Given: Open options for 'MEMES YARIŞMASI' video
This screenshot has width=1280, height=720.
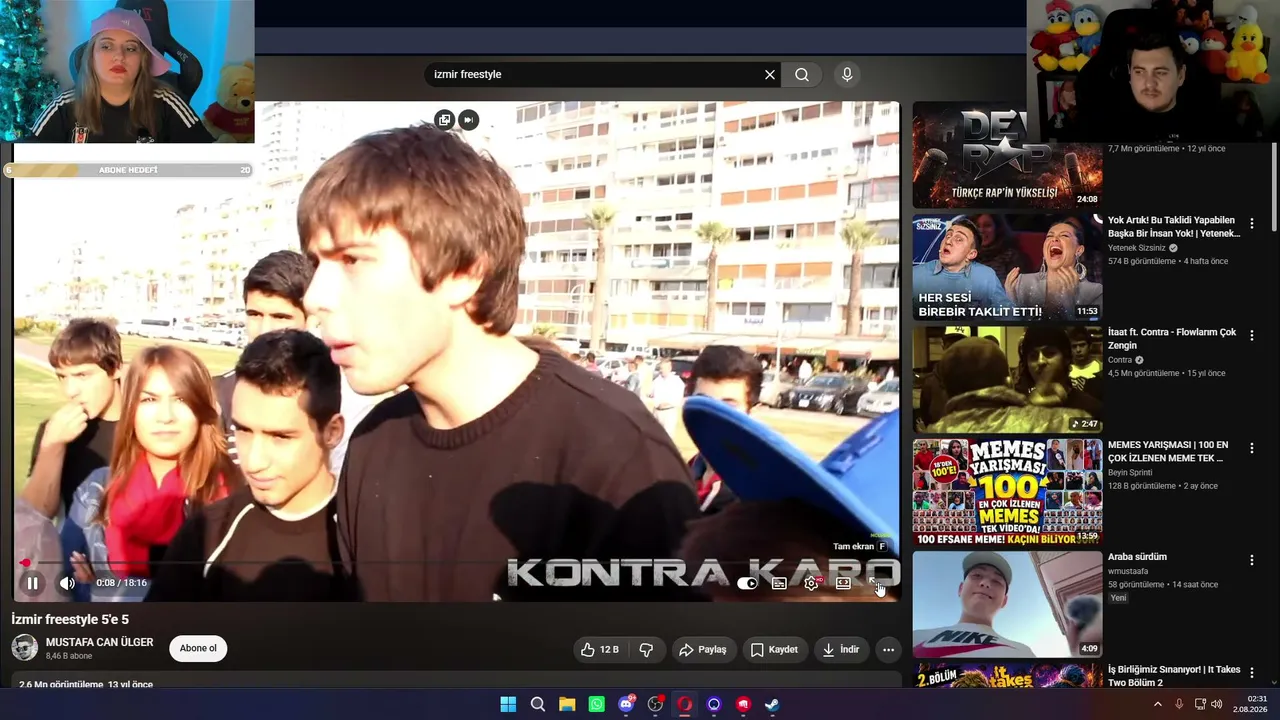Looking at the screenshot, I should [1251, 448].
